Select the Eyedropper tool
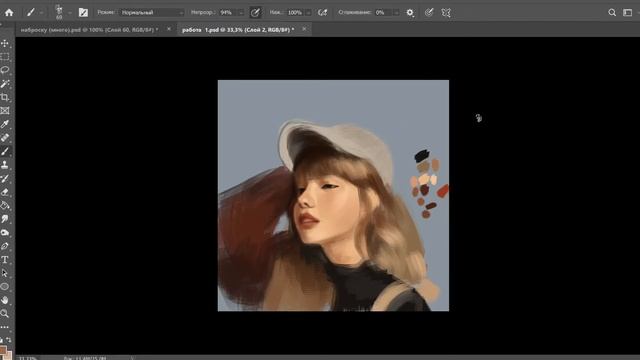This screenshot has width=640, height=360. click(x=5, y=124)
